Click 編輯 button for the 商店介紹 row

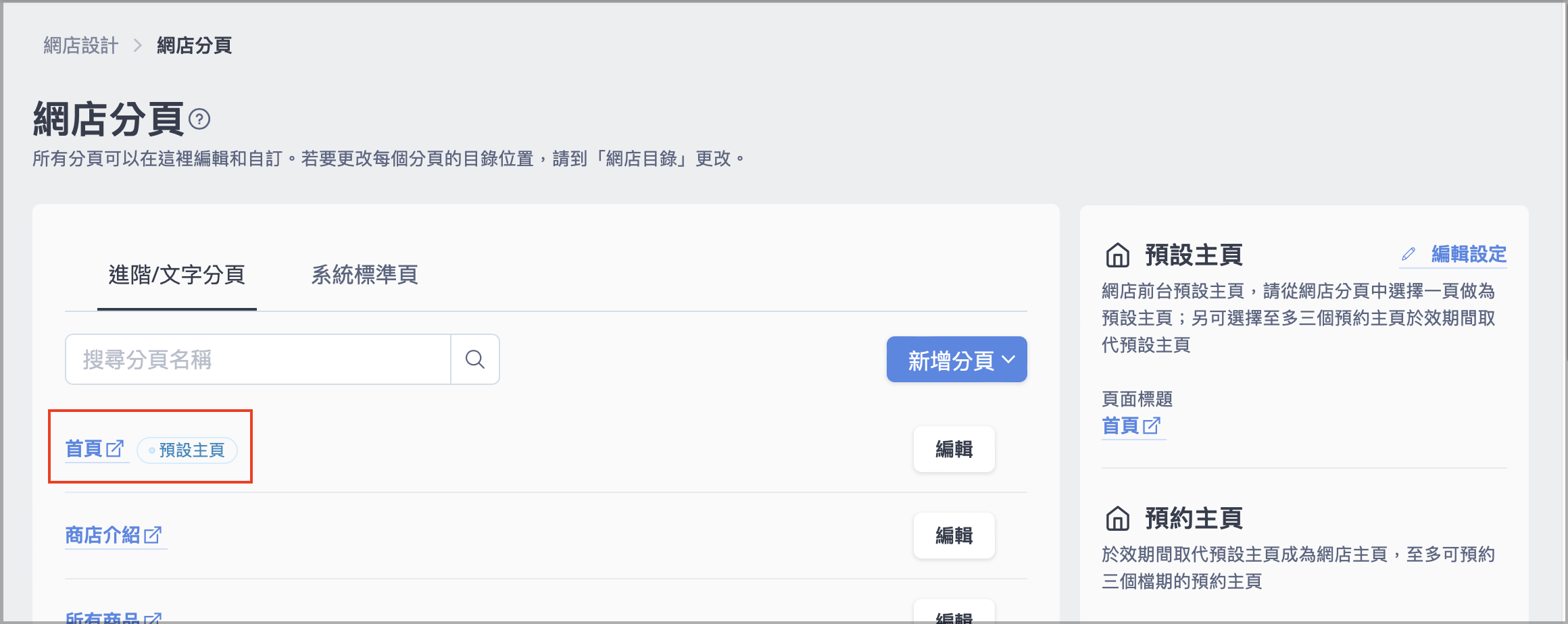pos(954,536)
